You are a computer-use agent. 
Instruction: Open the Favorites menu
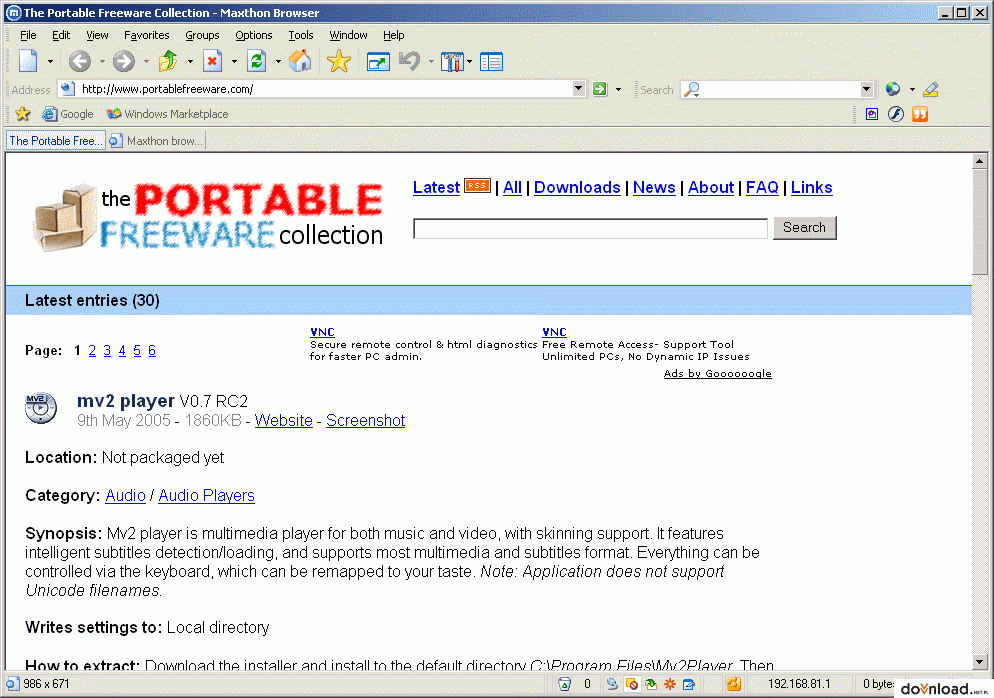pyautogui.click(x=146, y=35)
